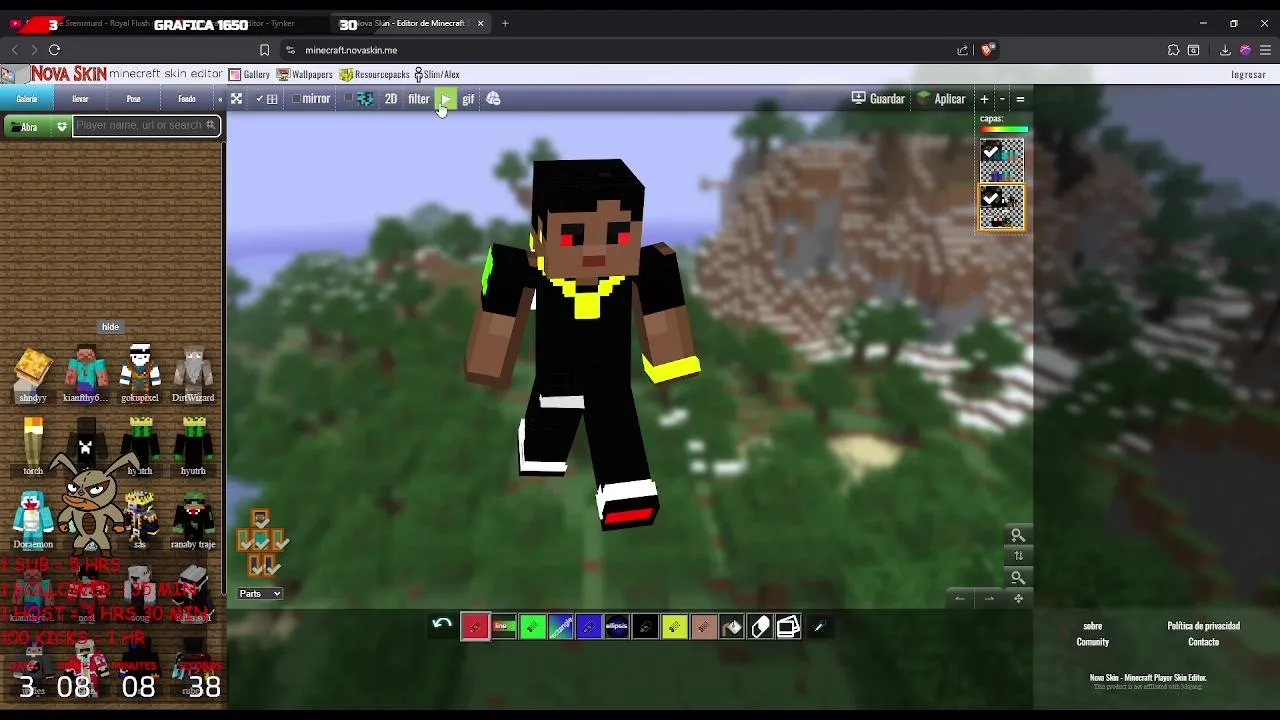This screenshot has height=720, width=1280.
Task: Pick the paint bucket fill tool
Action: (732, 627)
